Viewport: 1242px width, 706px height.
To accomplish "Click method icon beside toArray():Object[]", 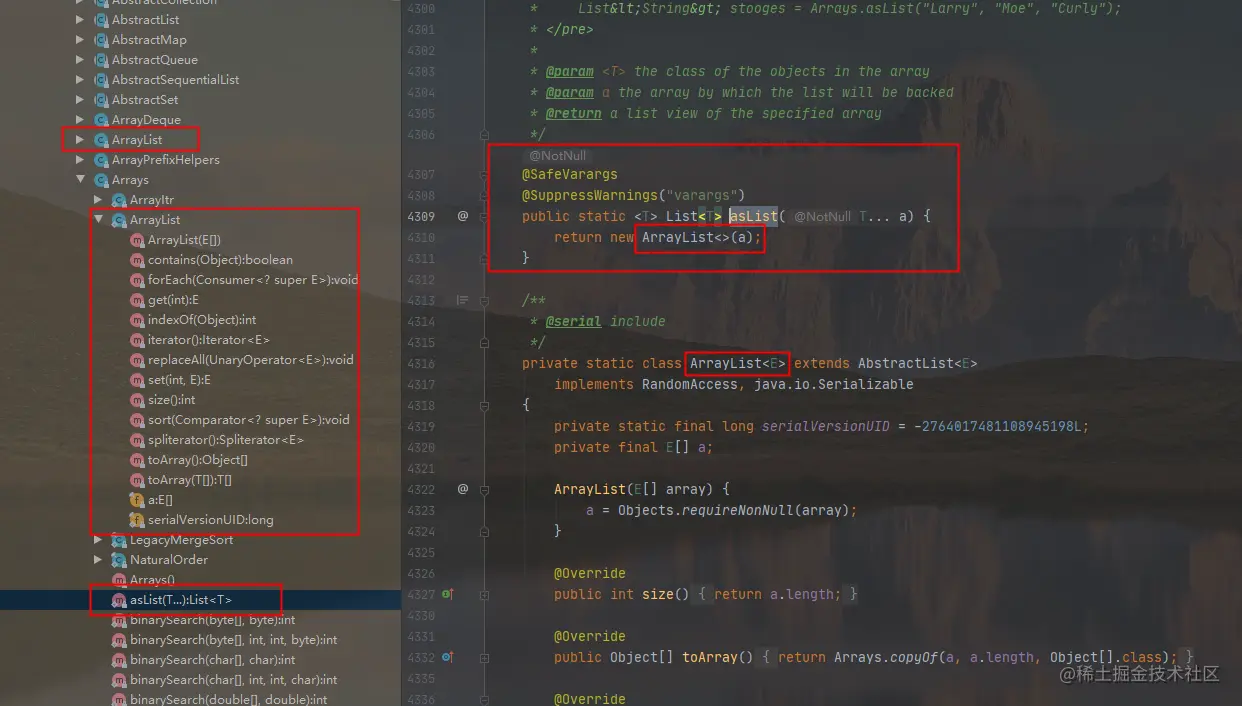I will tap(137, 460).
